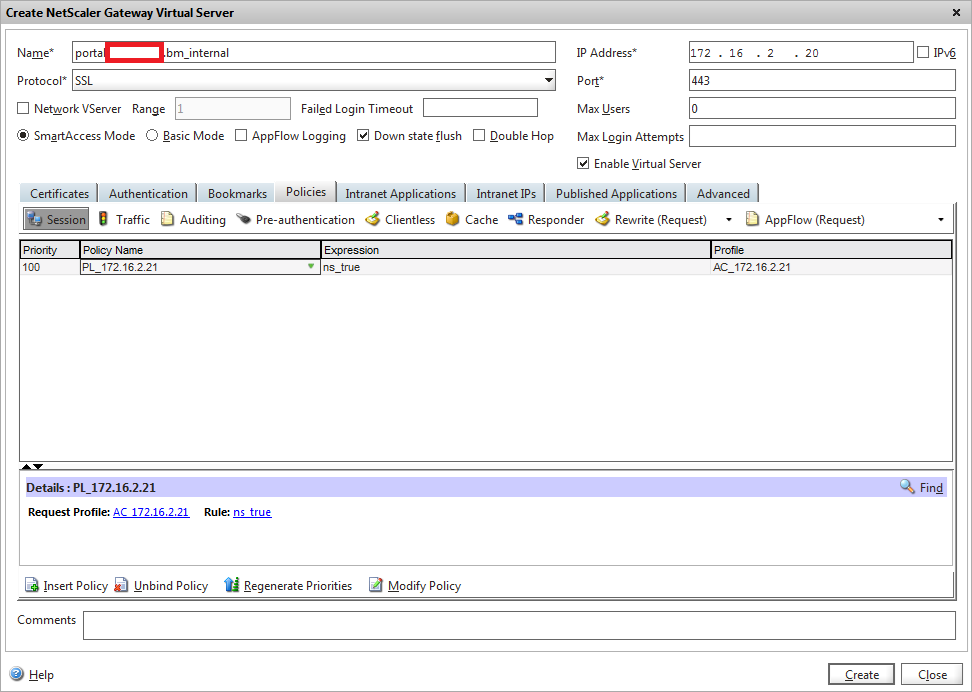The height and width of the screenshot is (692, 972).
Task: Open the Traffic policy type
Action: coord(123,220)
